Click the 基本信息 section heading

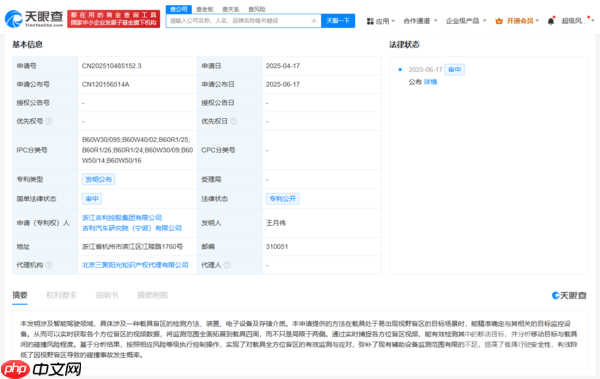tap(28, 44)
